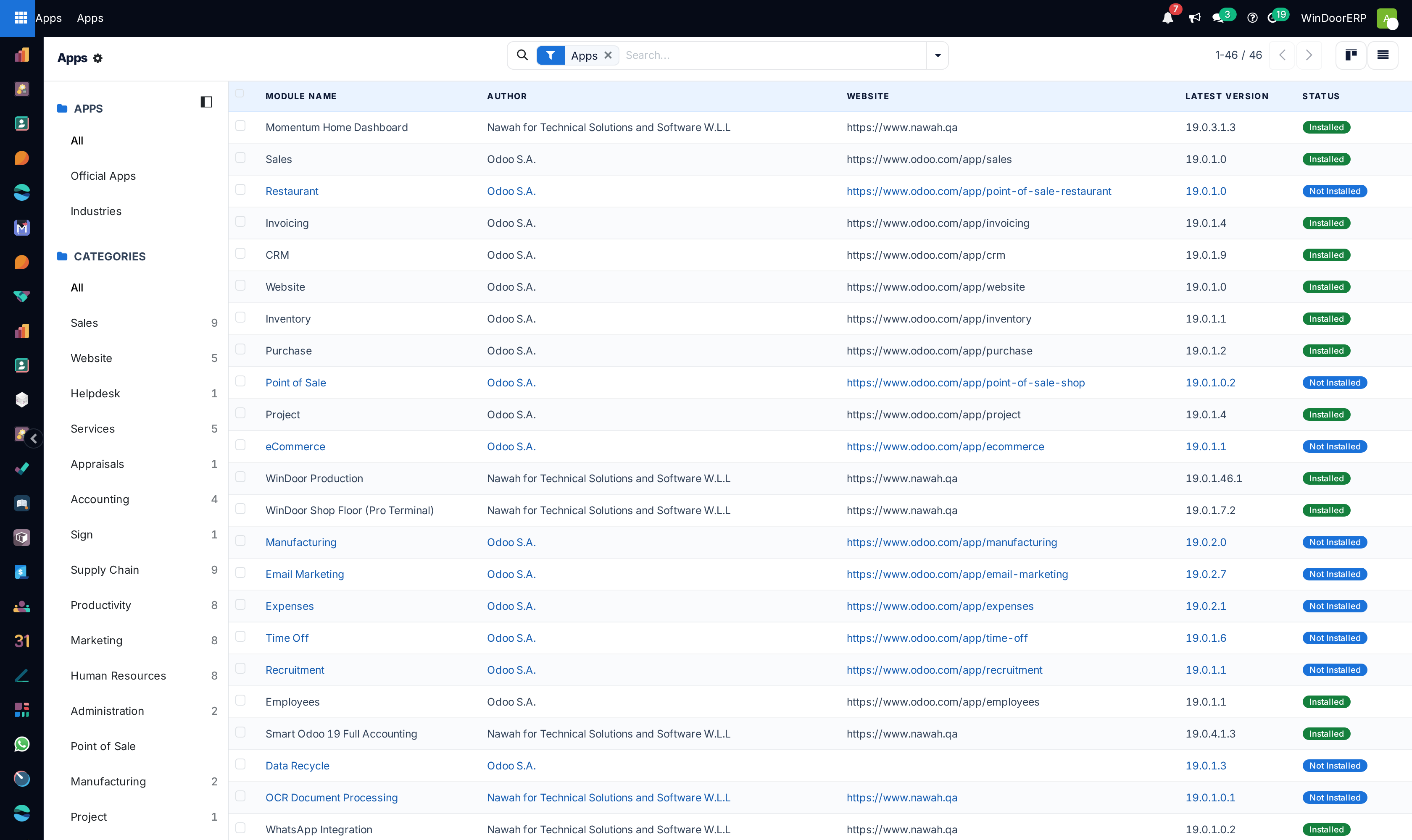Screen dimensions: 1412x840
Task: Open the main apps grid launcher
Action: (x=21, y=18)
